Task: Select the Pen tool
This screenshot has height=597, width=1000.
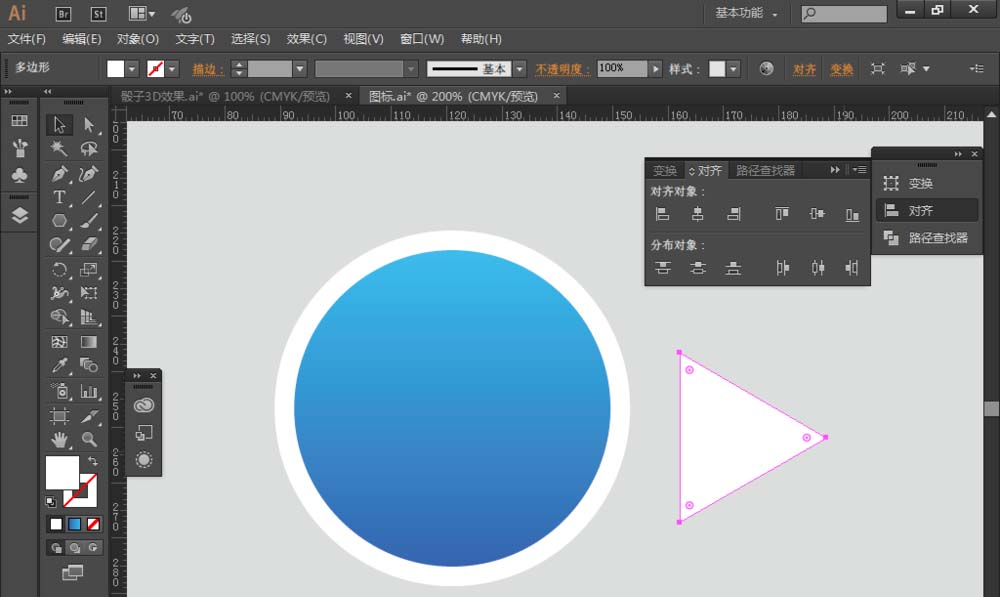Action: point(59,173)
